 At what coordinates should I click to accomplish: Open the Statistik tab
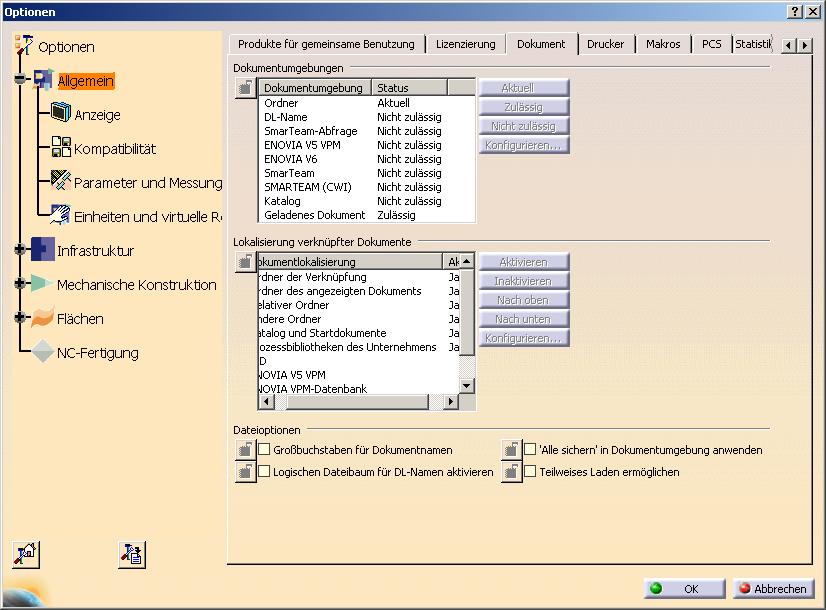tap(753, 44)
